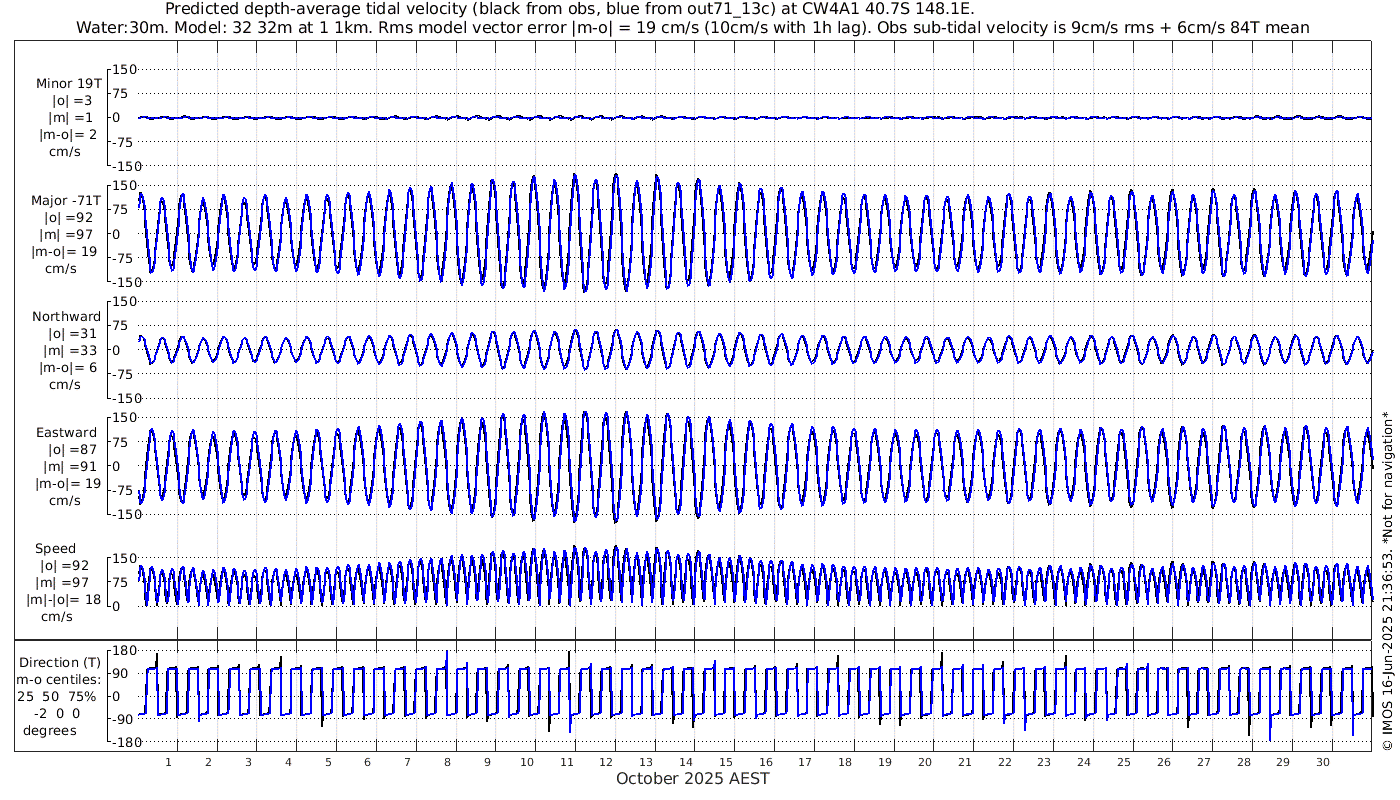The height and width of the screenshot is (800, 1400).
Task: Click day 20 tick label on time axis
Action: click(924, 762)
